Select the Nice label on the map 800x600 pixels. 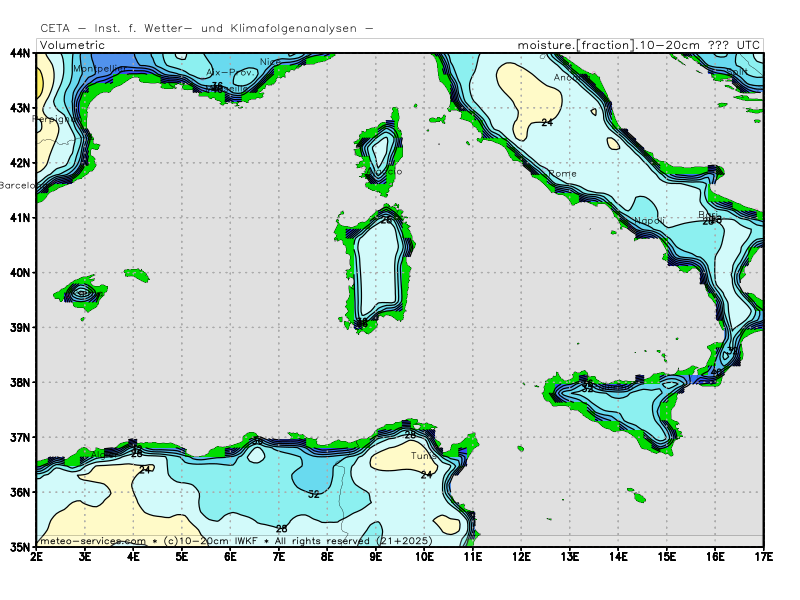coord(270,62)
